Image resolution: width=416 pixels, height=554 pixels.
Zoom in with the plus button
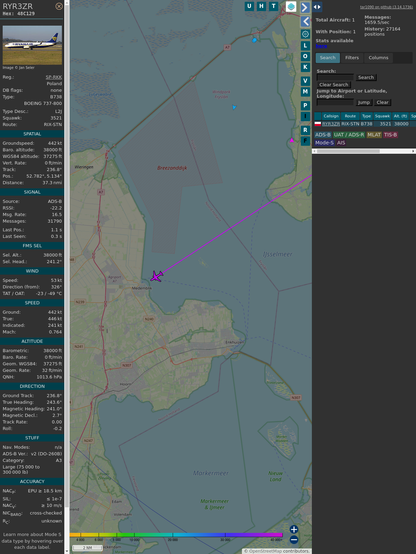pyautogui.click(x=294, y=529)
